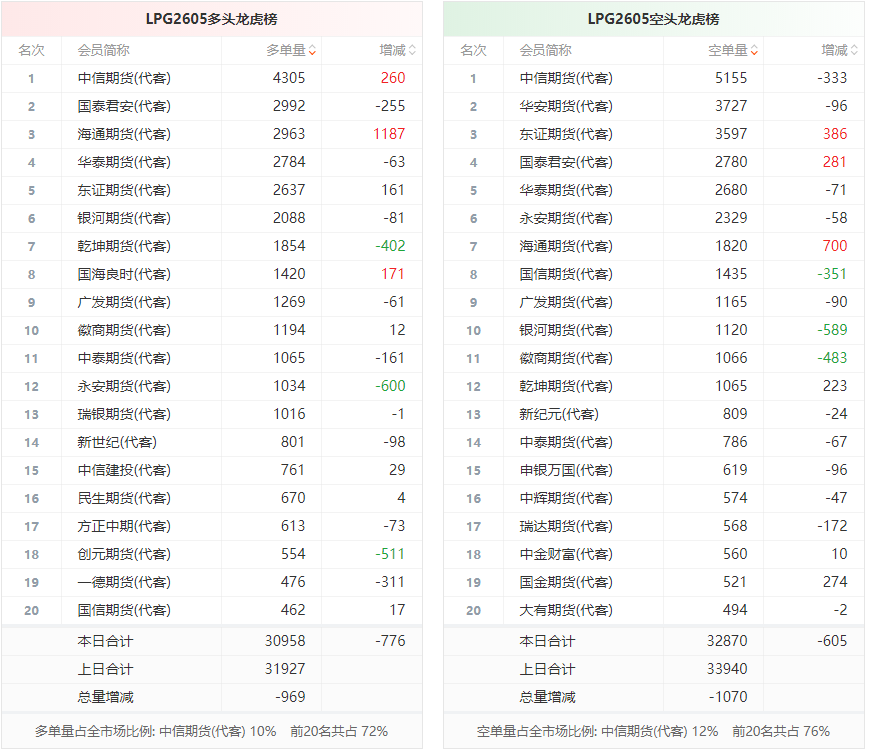Screen dimensions: 872x752
Task: Select 中泰期货(代客) row with 1065
Action: (212, 358)
